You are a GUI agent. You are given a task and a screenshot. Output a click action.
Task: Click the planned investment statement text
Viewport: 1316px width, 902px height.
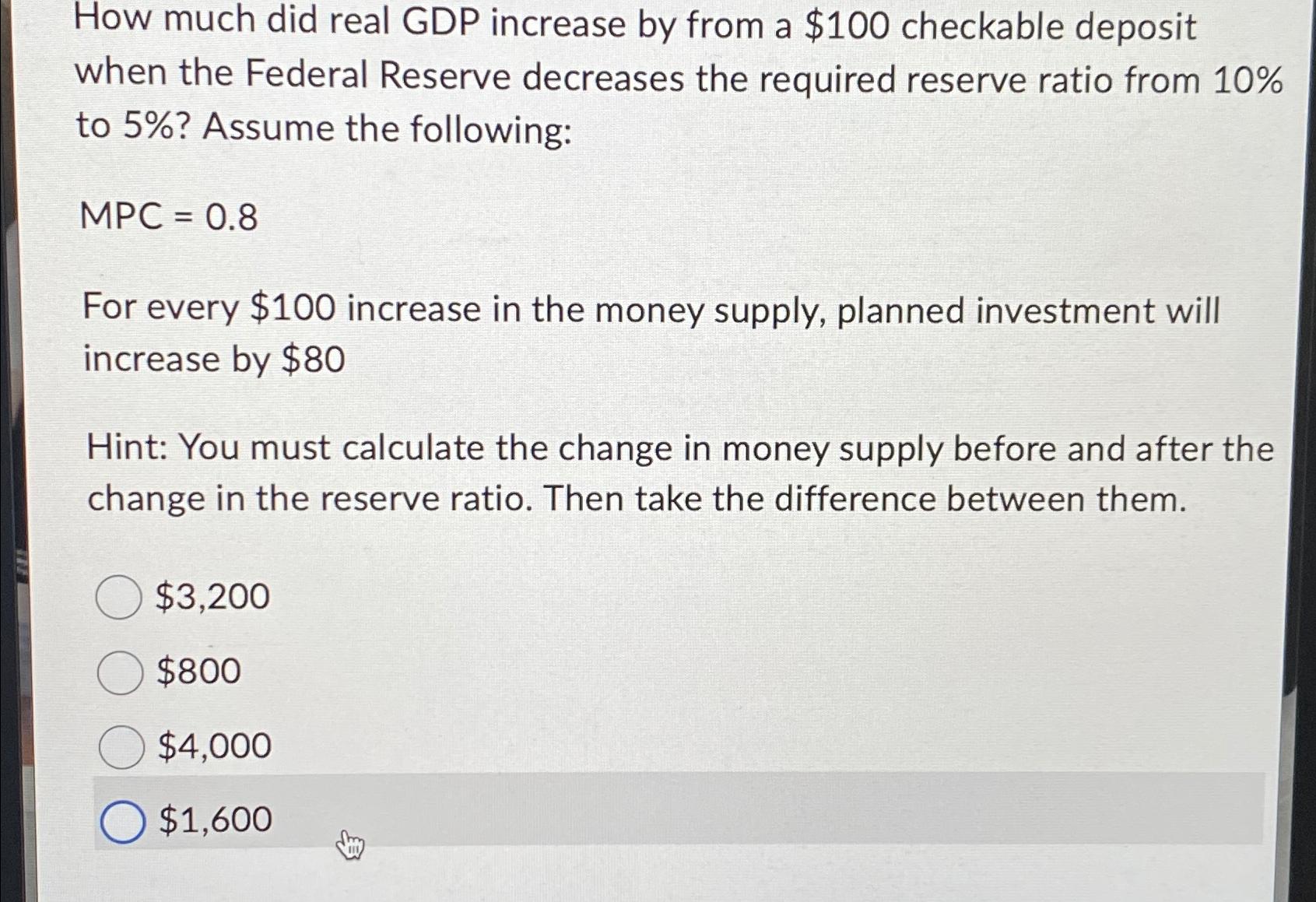646,333
